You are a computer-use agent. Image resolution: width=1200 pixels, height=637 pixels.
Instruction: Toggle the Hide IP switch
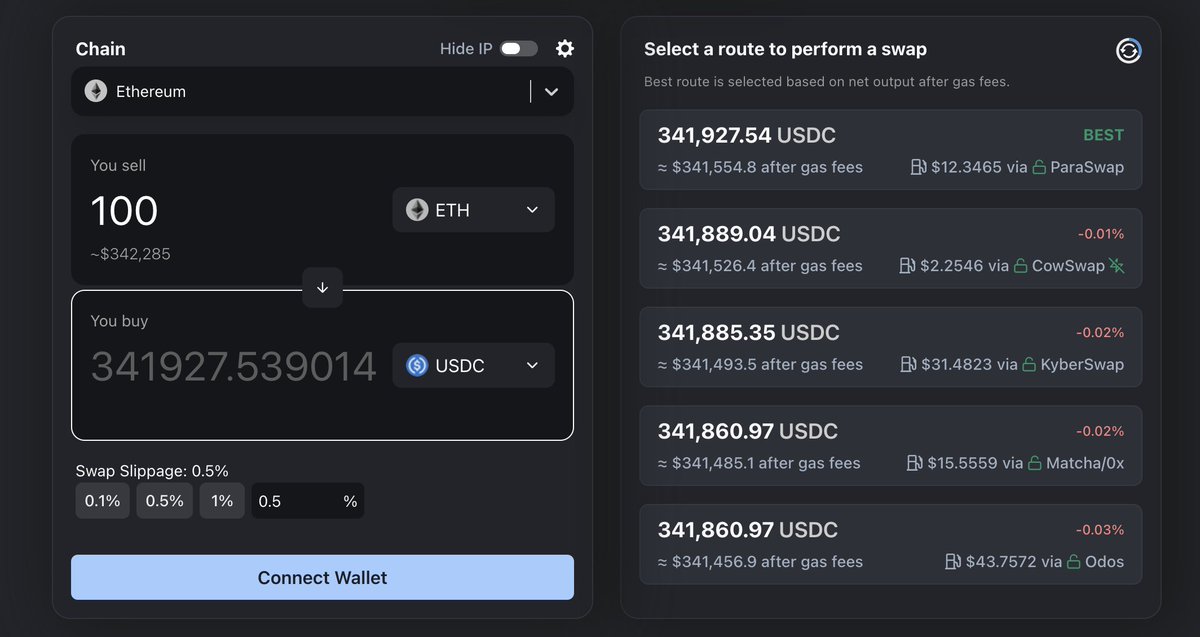(x=519, y=49)
